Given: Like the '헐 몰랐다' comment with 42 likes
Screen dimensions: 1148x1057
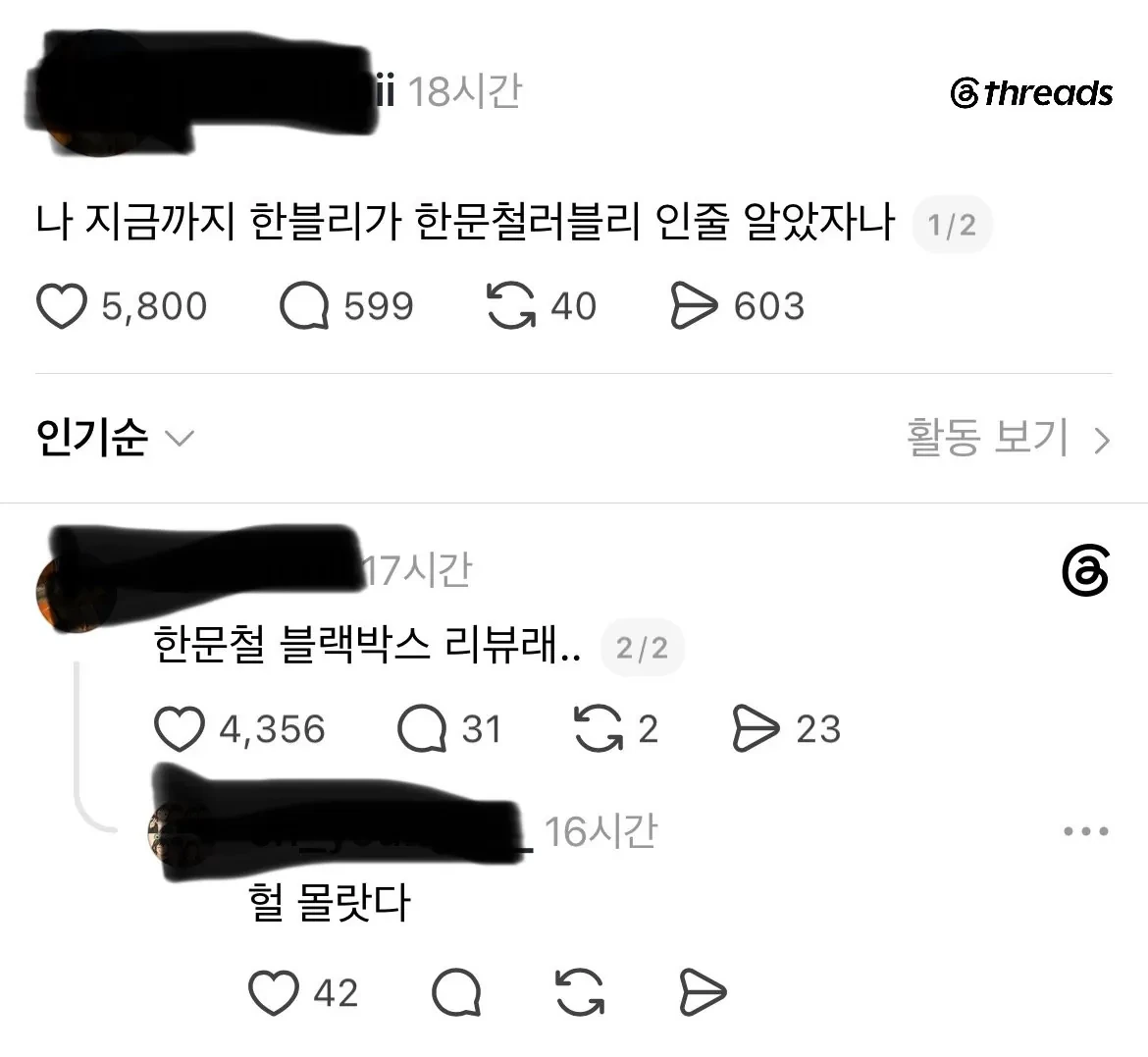Looking at the screenshot, I should [274, 992].
